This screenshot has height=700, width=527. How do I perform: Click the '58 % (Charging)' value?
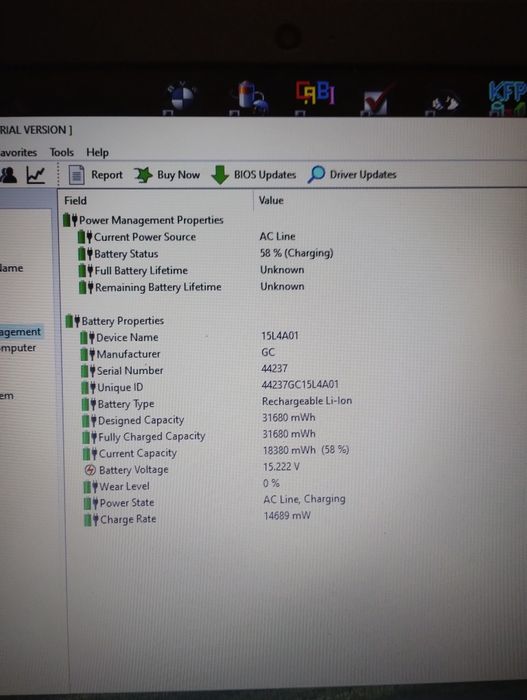297,253
